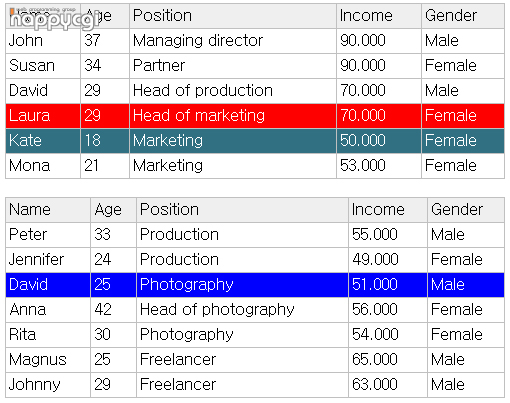Select the John Managing director row
510x403 pixels.
pos(255,41)
